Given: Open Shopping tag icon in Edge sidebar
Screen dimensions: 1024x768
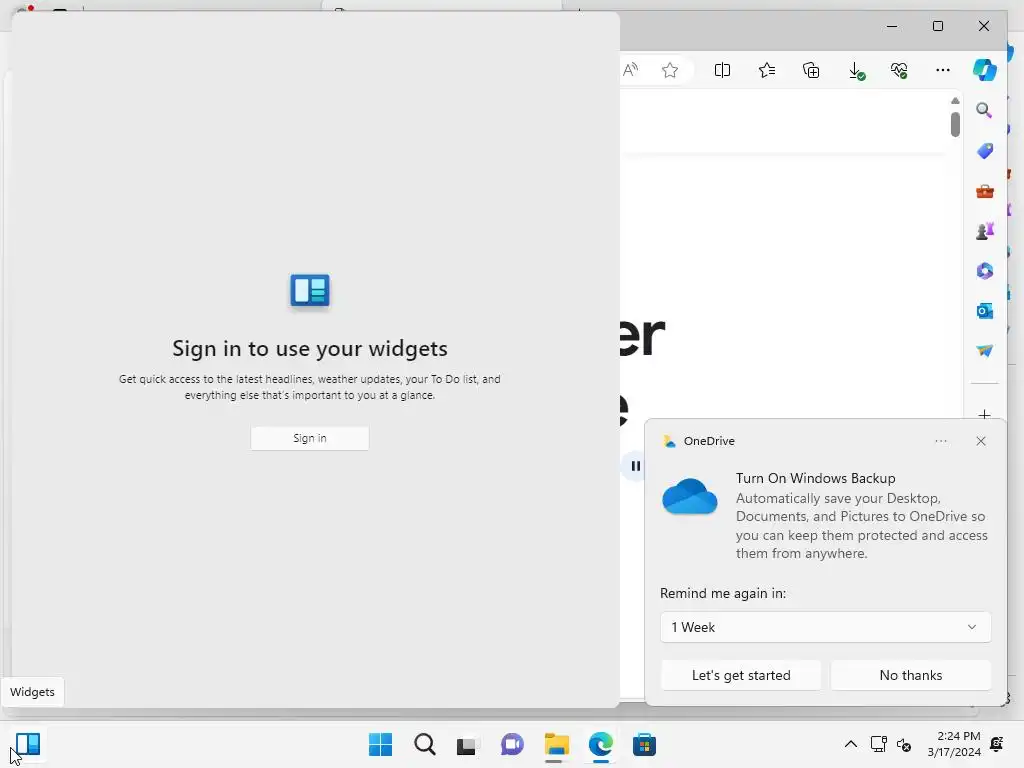Looking at the screenshot, I should click(x=984, y=151).
